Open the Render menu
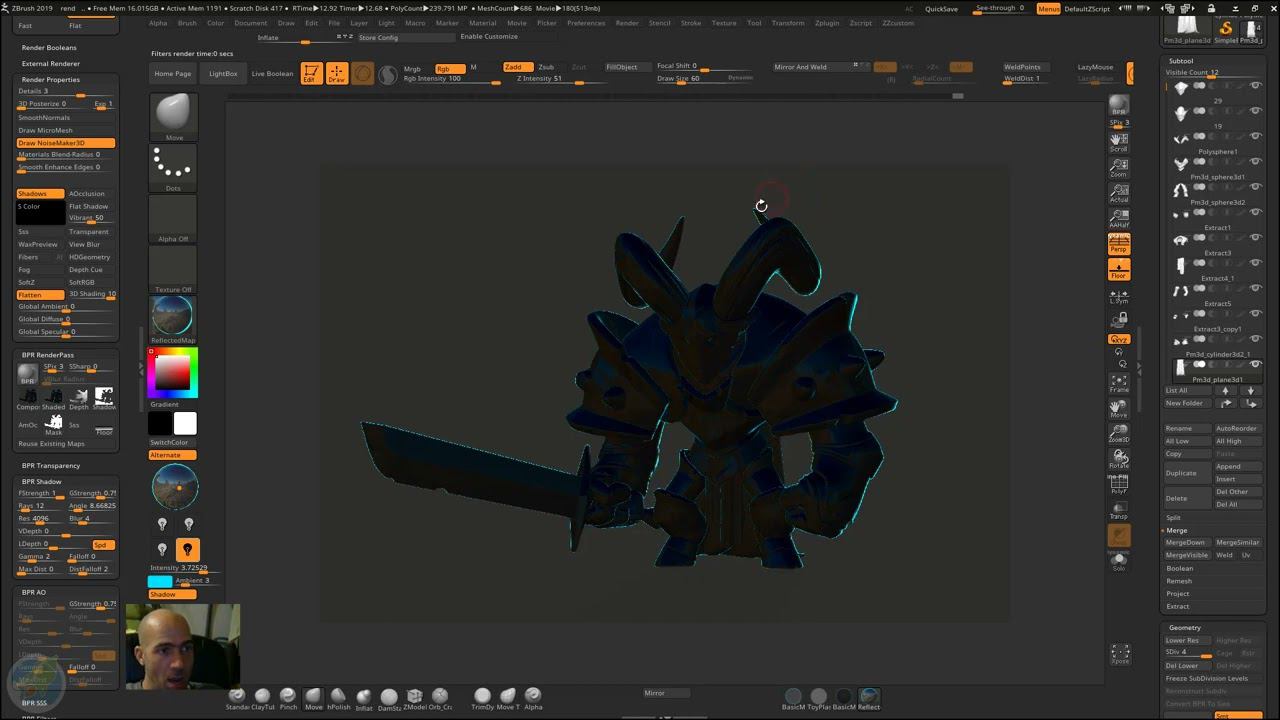 tap(627, 23)
